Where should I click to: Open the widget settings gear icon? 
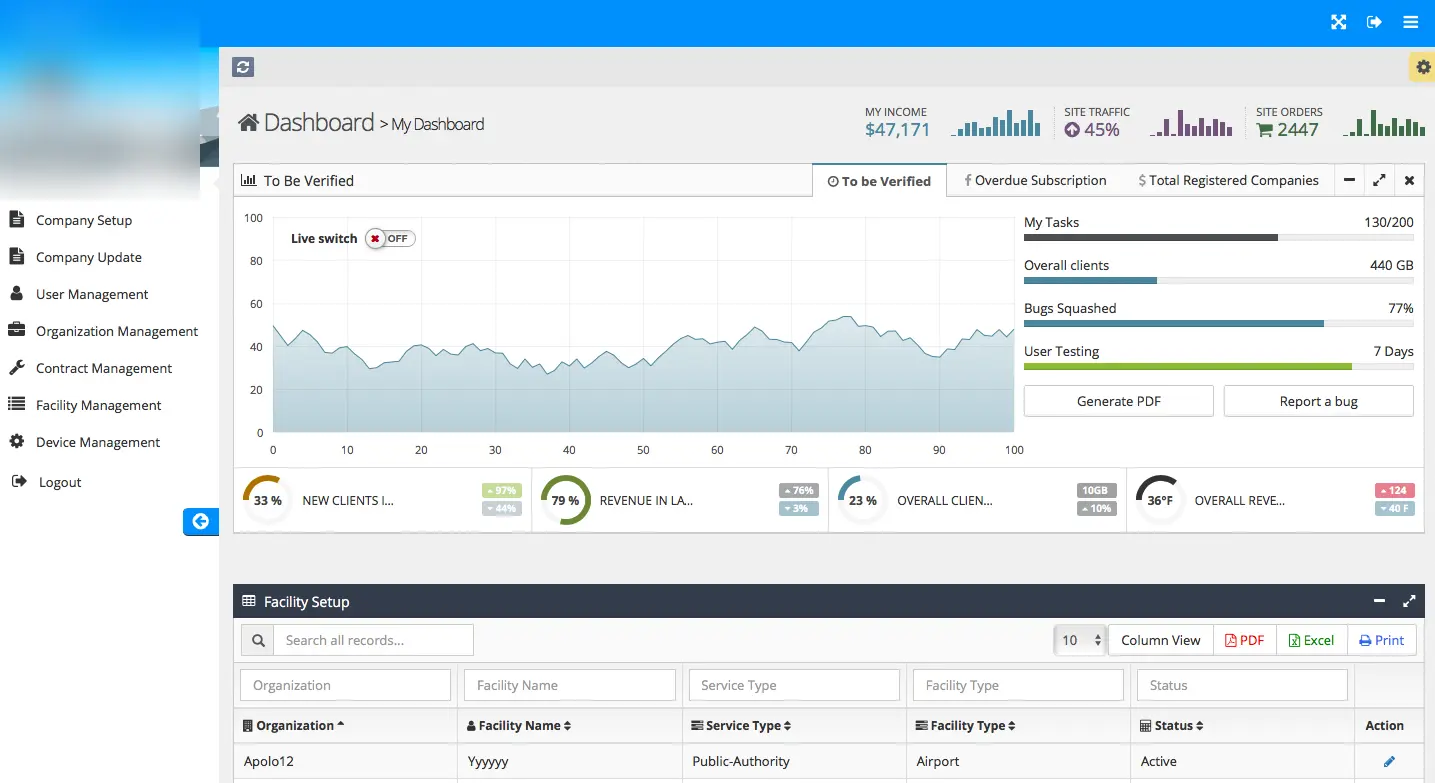(1422, 66)
